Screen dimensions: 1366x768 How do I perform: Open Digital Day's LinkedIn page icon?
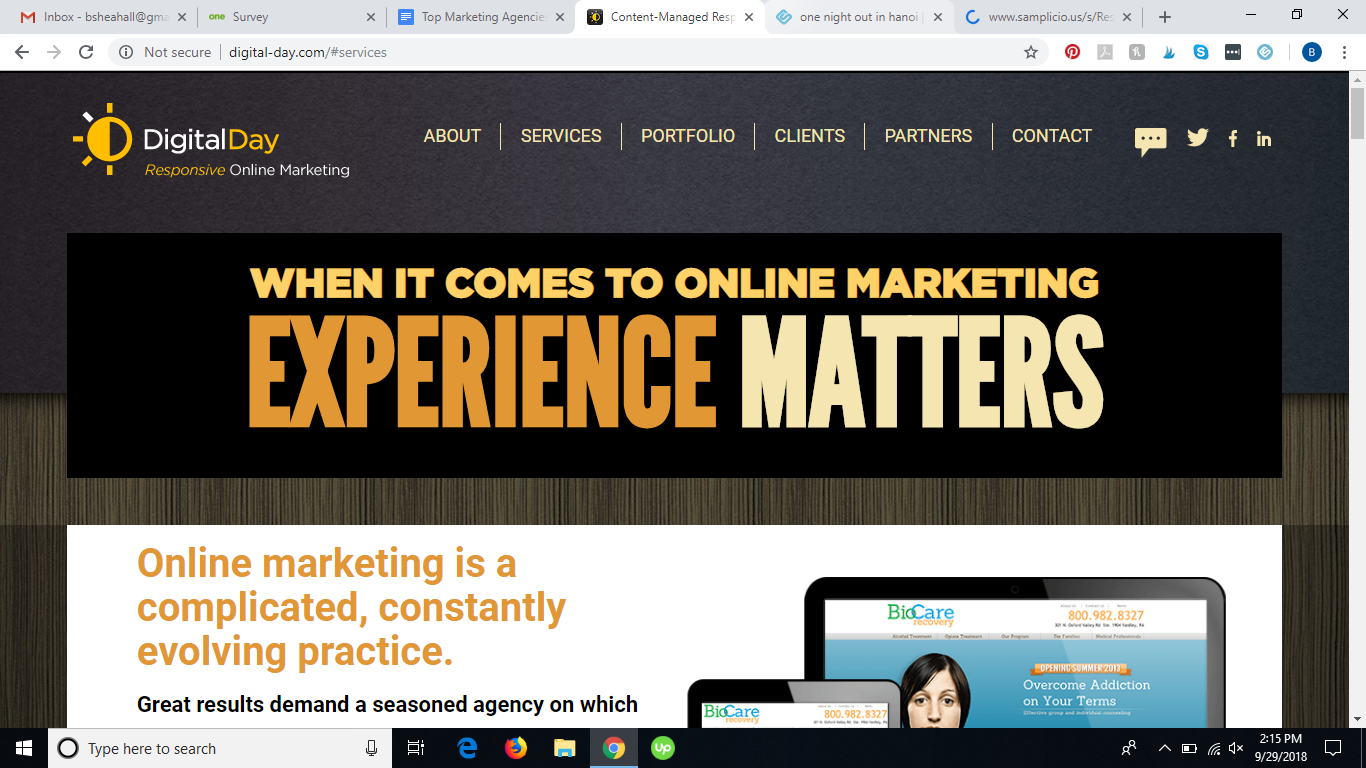1264,139
